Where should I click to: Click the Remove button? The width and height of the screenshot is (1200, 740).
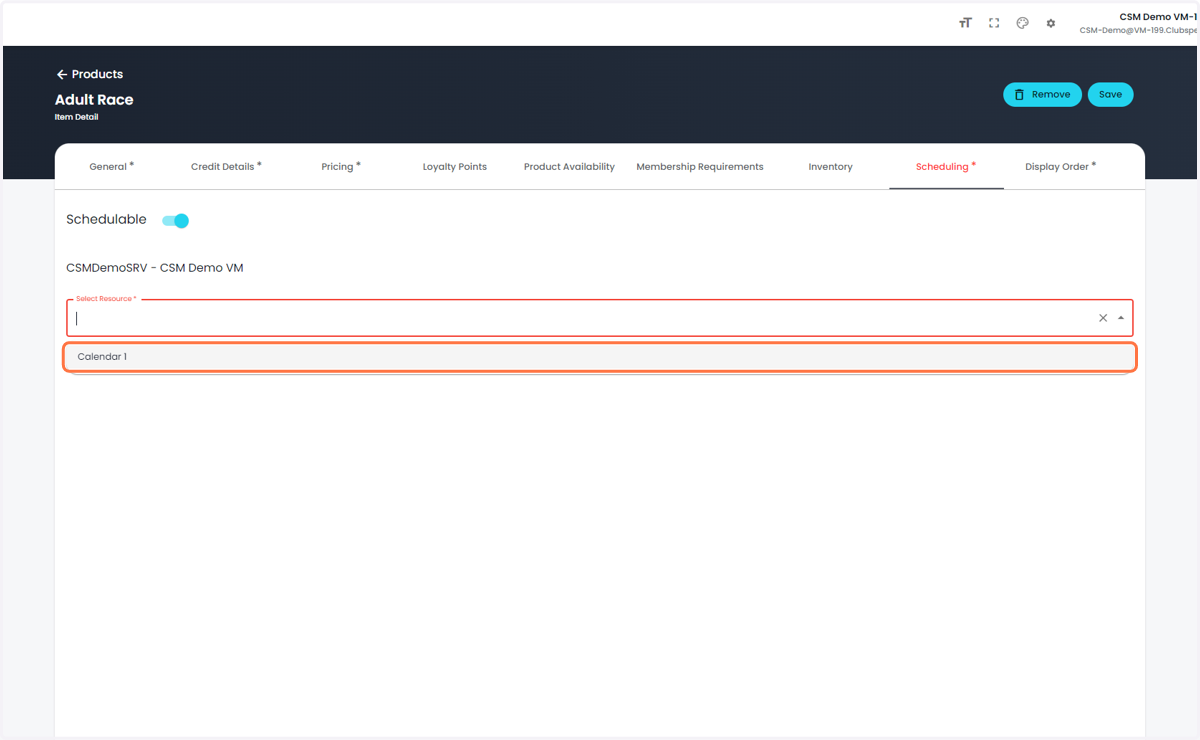pos(1042,94)
